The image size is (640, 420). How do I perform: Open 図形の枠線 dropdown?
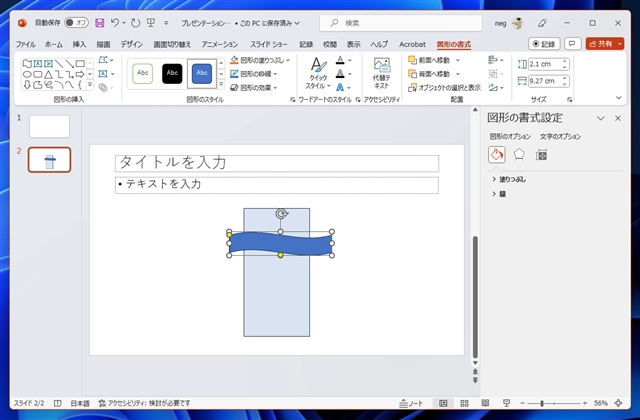pos(254,74)
